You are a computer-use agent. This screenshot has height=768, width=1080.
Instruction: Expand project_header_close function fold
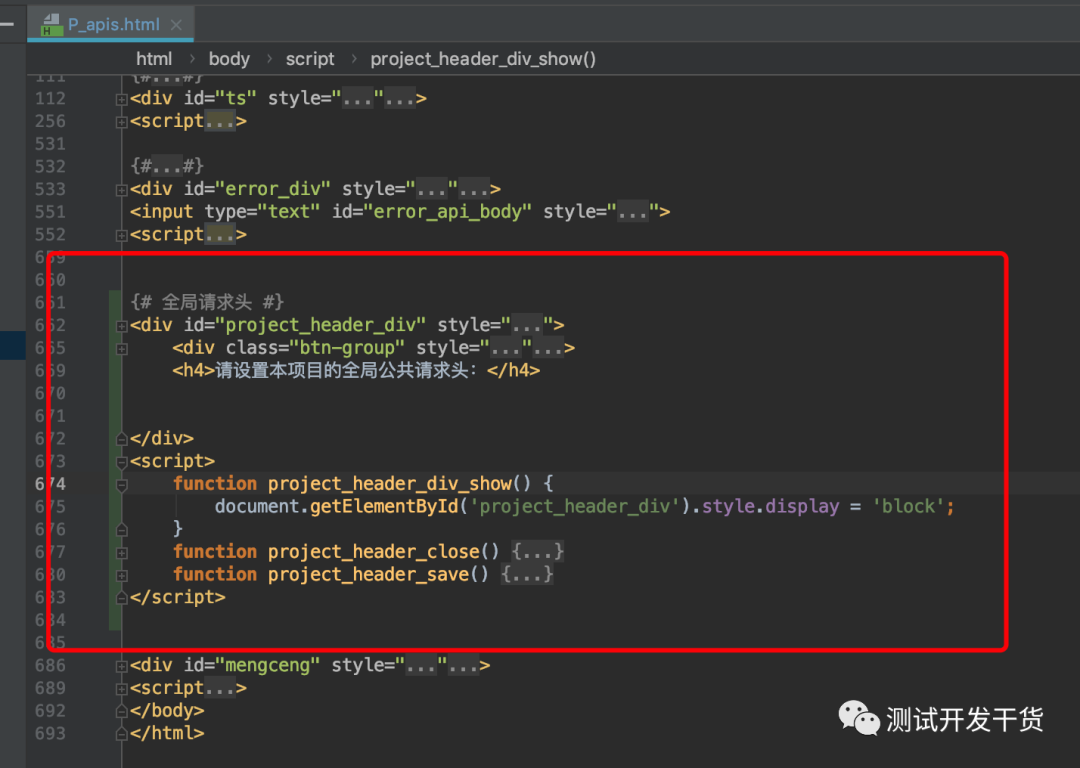coord(122,553)
